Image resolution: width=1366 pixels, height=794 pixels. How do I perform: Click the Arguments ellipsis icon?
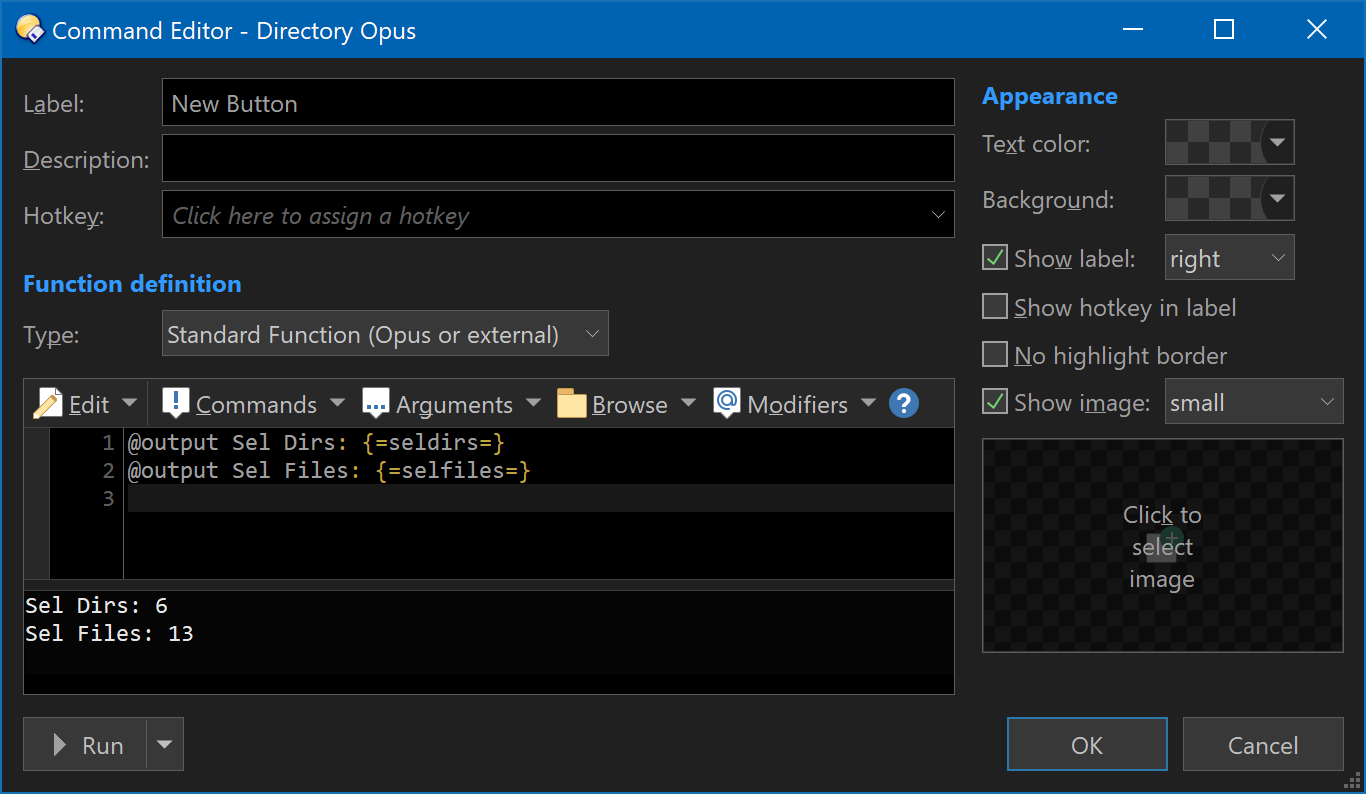click(375, 404)
